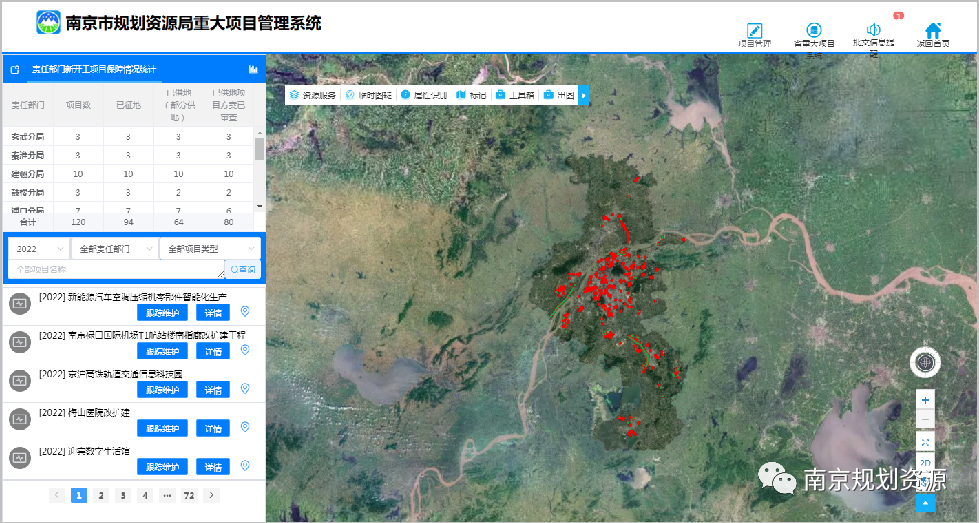Open the temporary layer tool in map toolbar
The width and height of the screenshot is (979, 523).
(x=368, y=95)
